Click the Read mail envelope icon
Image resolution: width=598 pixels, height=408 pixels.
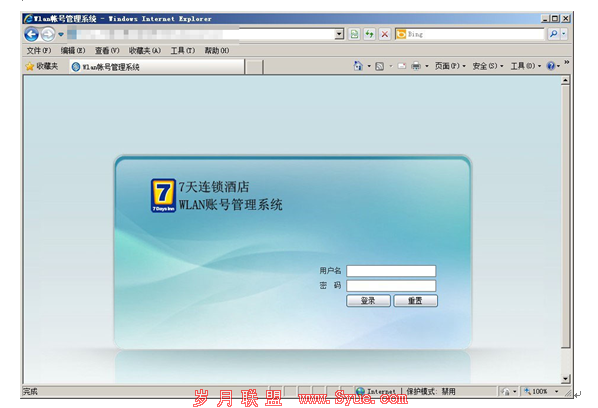click(x=402, y=66)
